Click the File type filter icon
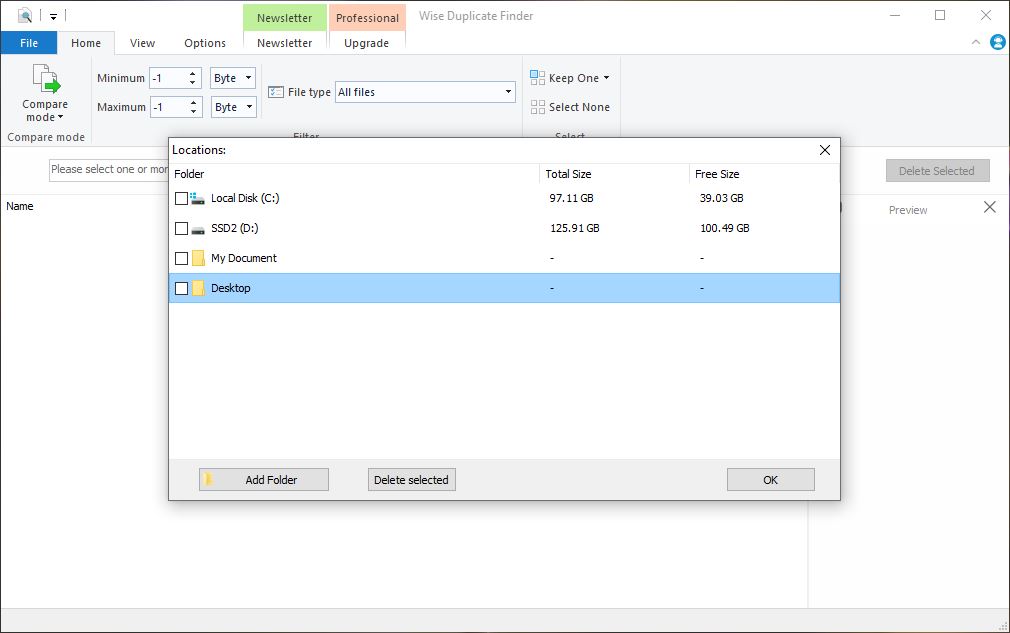The image size is (1010, 633). 276,92
